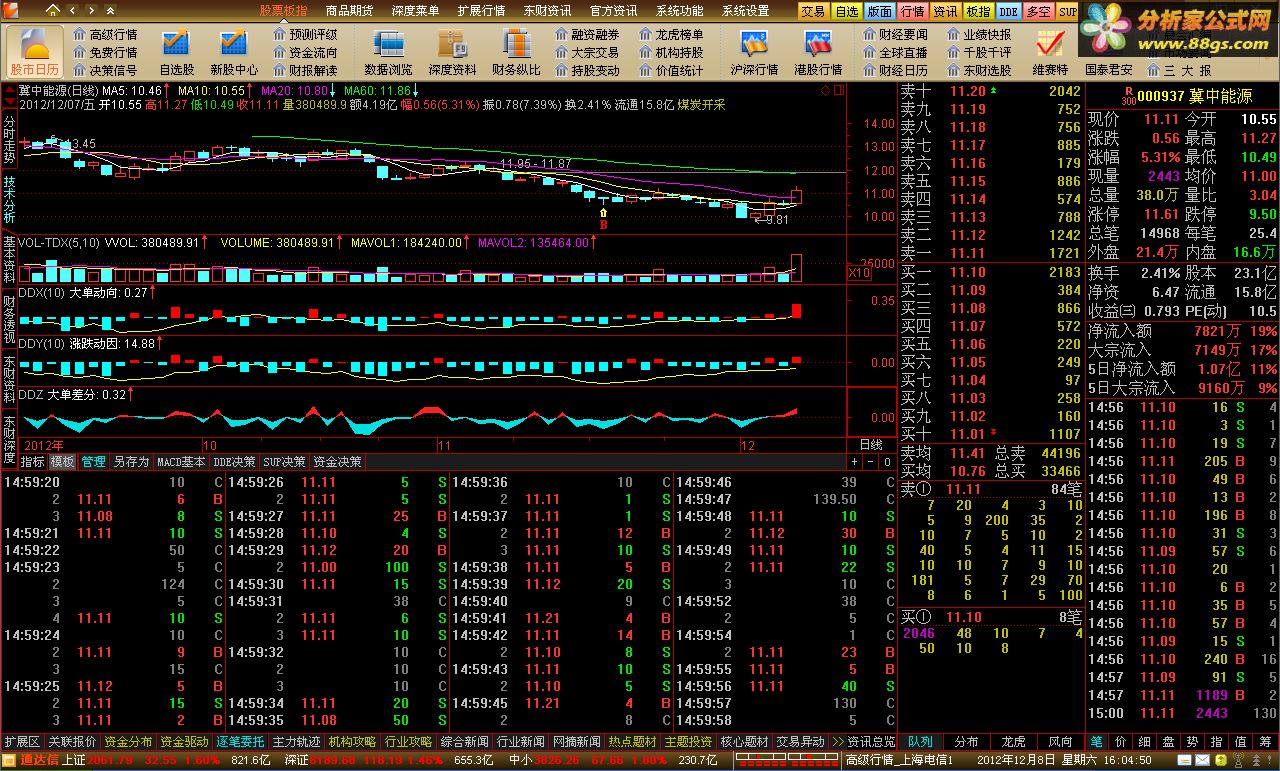Click 高级行情 toolbar item
Image resolution: width=1280 pixels, height=771 pixels.
click(105, 34)
